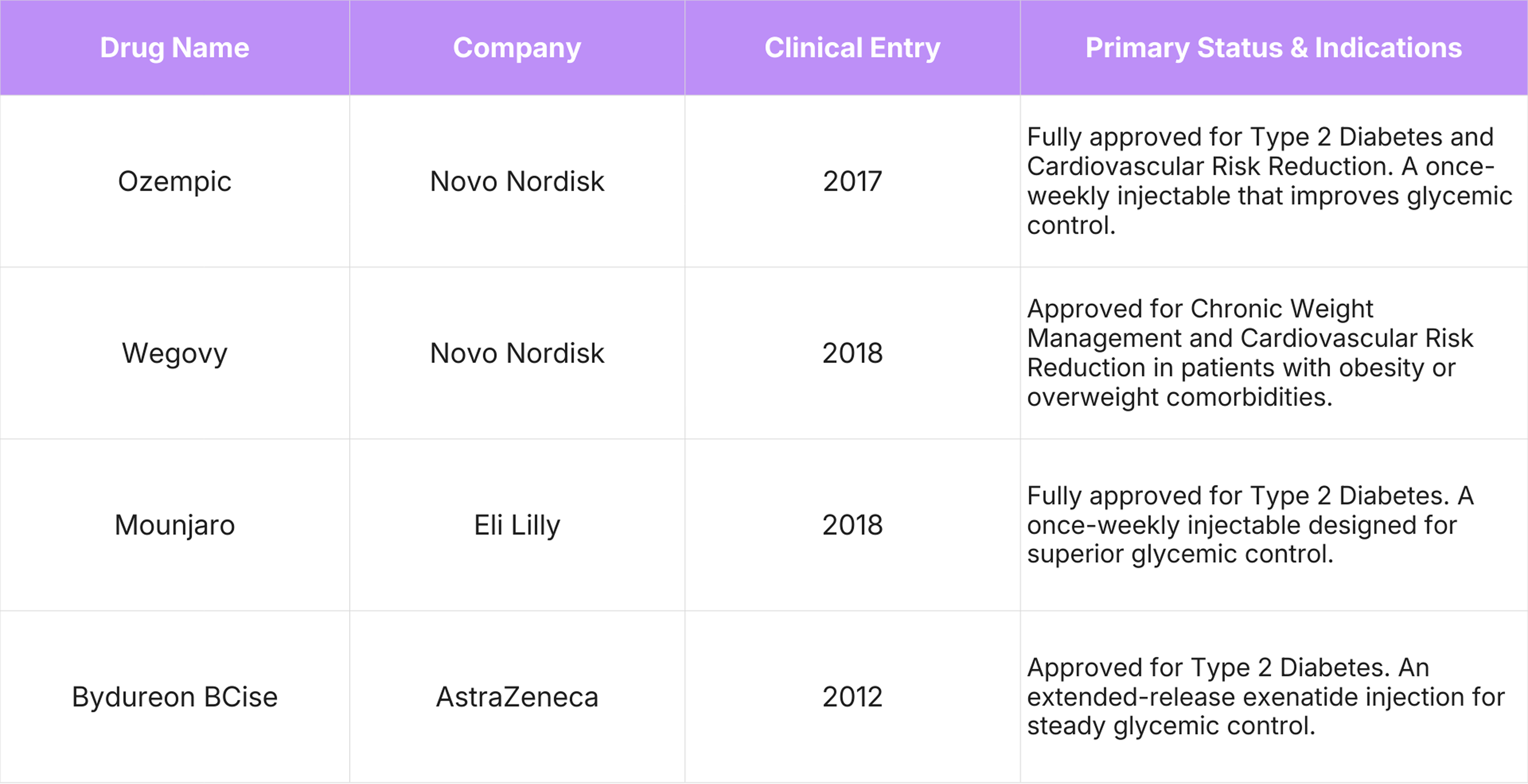
Task: Select the Bydureon BCise cell
Action: (174, 697)
